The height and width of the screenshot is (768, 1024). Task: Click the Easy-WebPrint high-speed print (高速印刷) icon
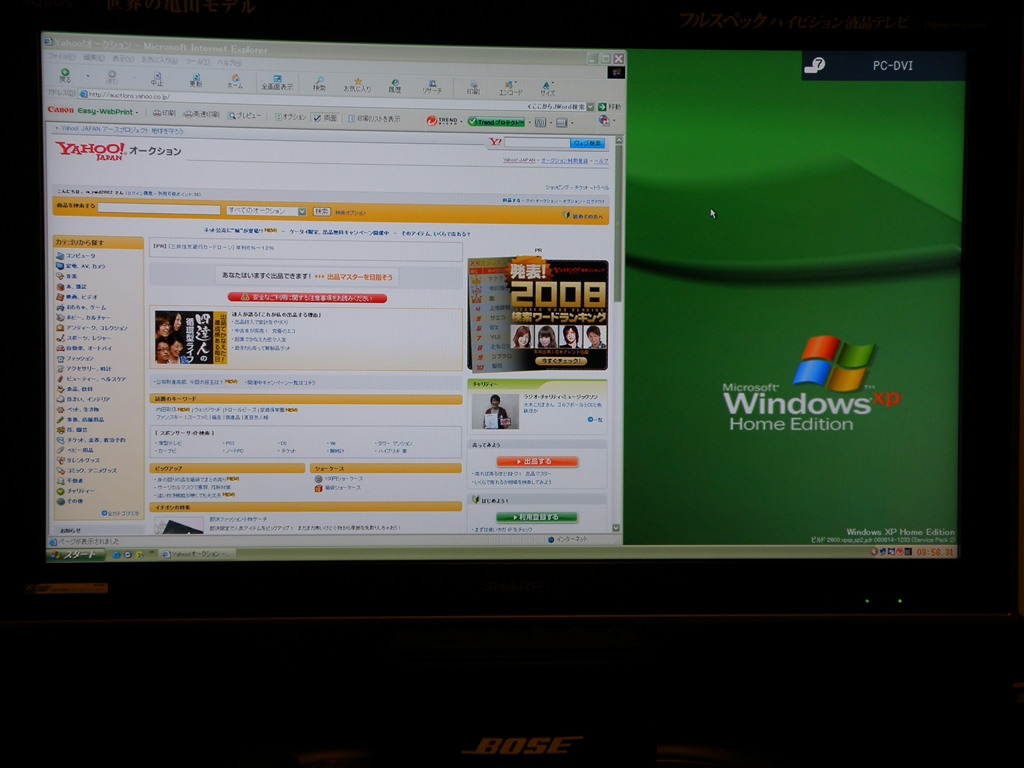[201, 114]
